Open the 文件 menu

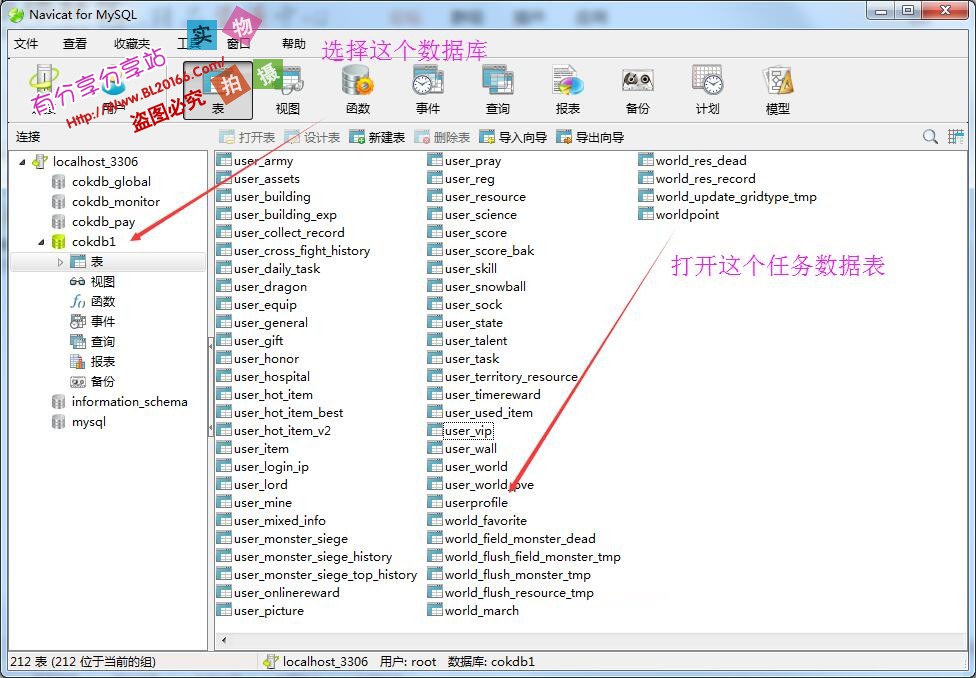click(26, 44)
